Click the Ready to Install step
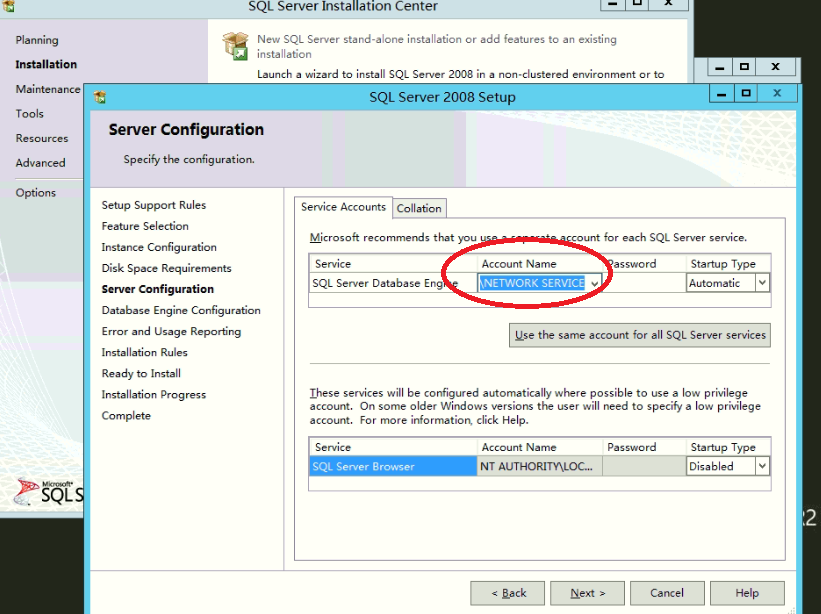Screen dimensions: 821x614 pyautogui.click(x=141, y=373)
